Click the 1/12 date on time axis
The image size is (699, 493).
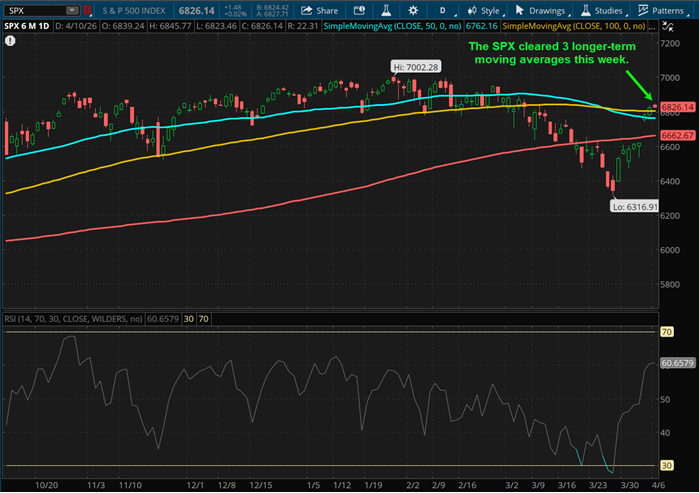(342, 485)
